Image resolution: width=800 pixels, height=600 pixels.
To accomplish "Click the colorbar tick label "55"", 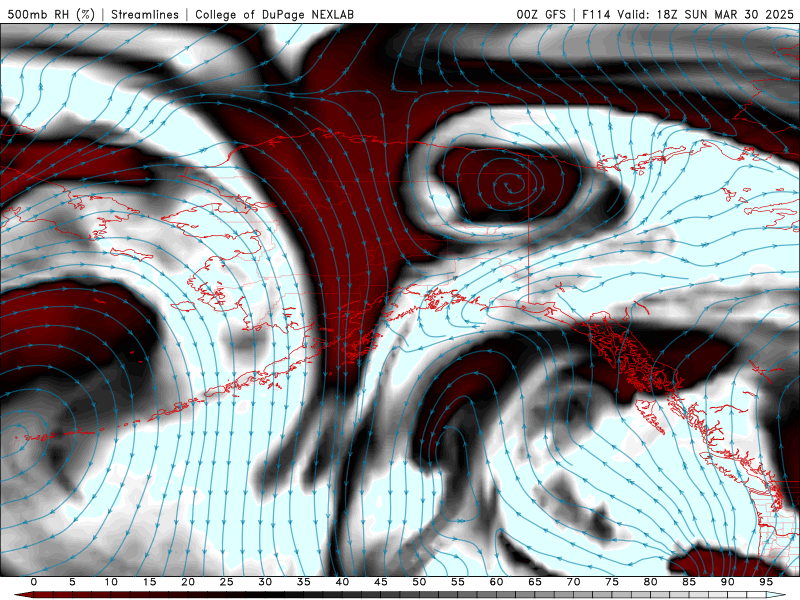I will [458, 582].
